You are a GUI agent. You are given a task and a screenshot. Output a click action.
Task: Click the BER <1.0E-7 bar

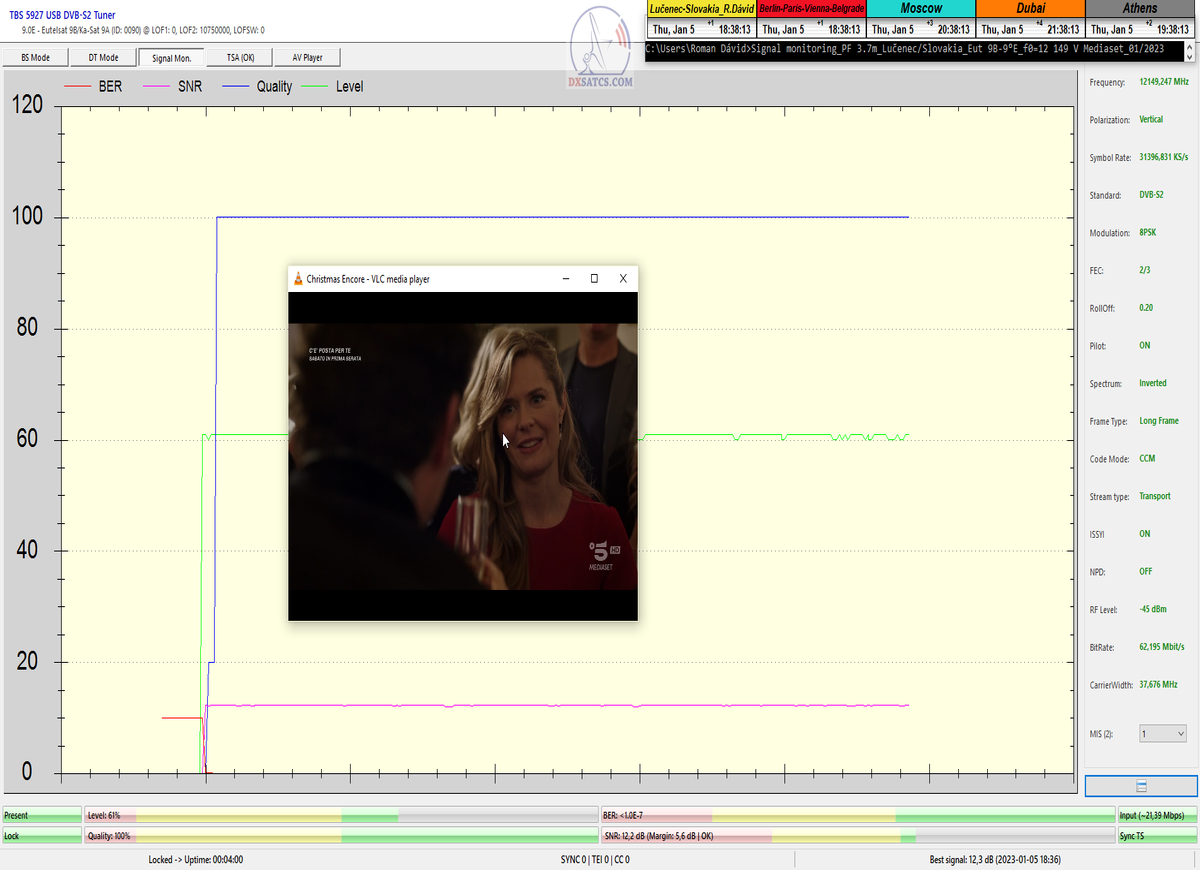coord(857,816)
